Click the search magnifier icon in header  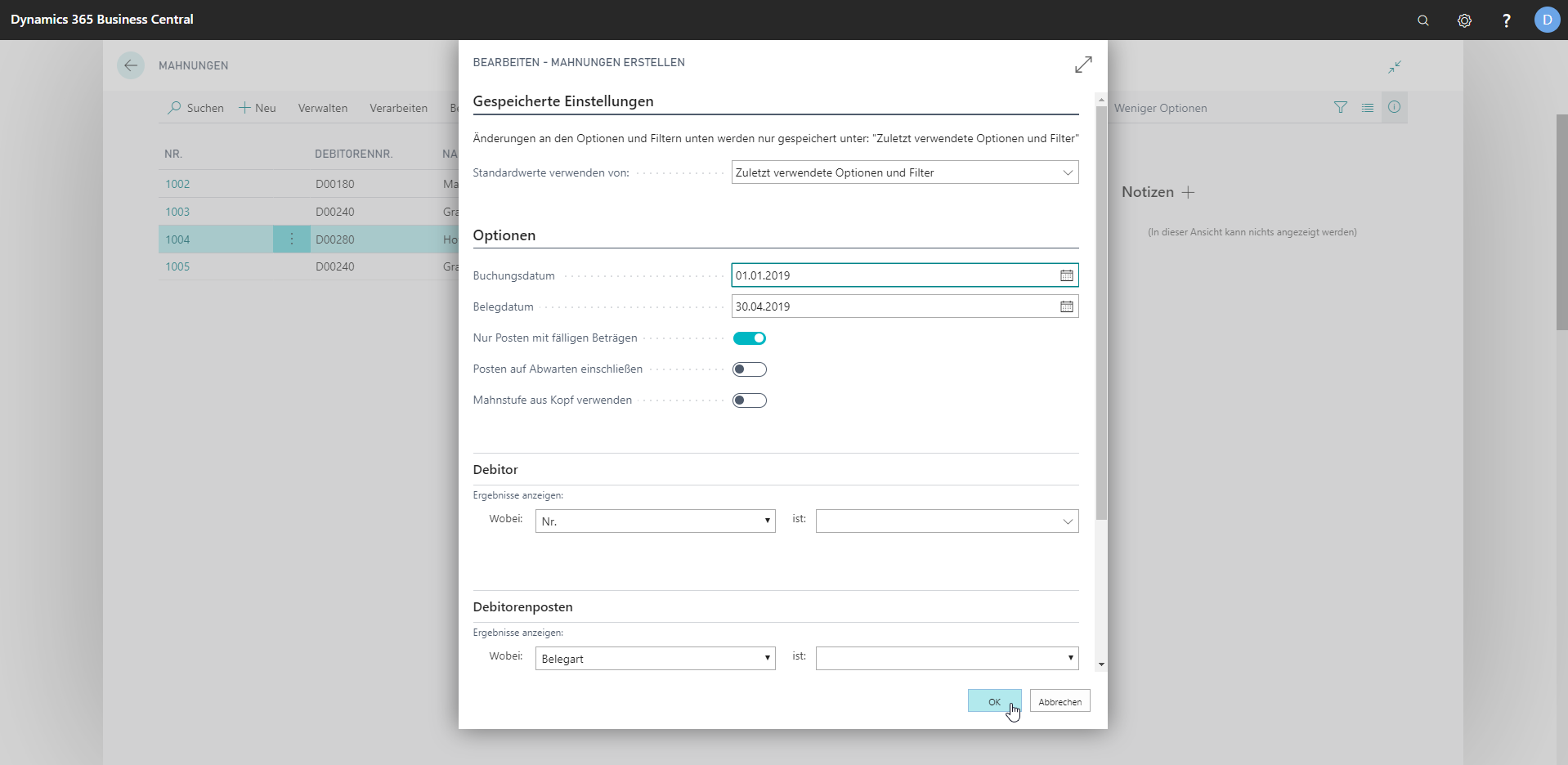pos(1423,20)
